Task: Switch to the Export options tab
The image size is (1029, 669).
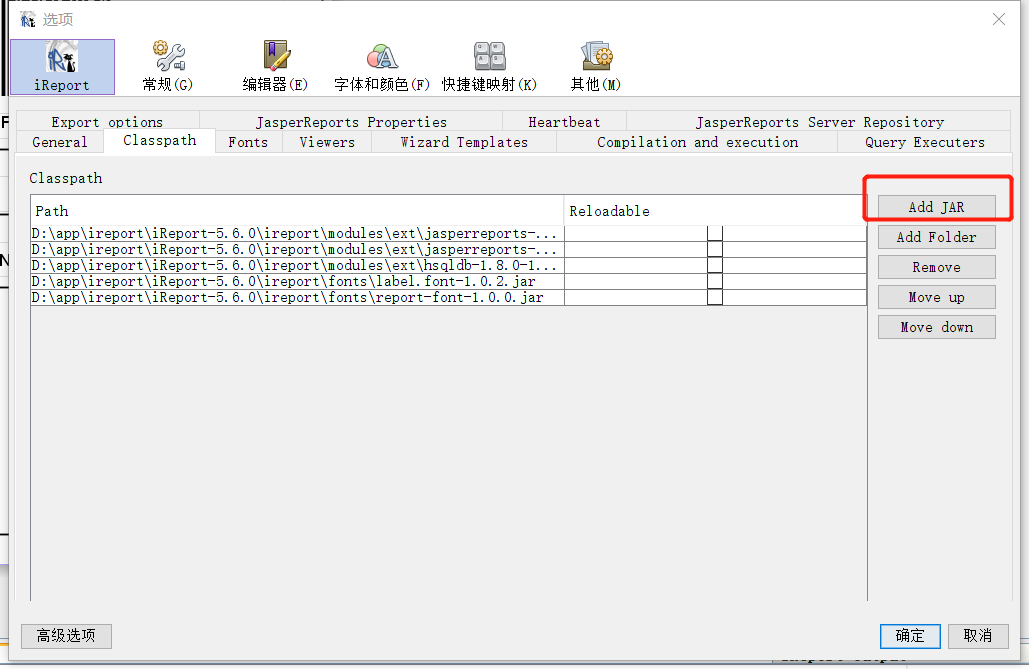Action: [107, 121]
